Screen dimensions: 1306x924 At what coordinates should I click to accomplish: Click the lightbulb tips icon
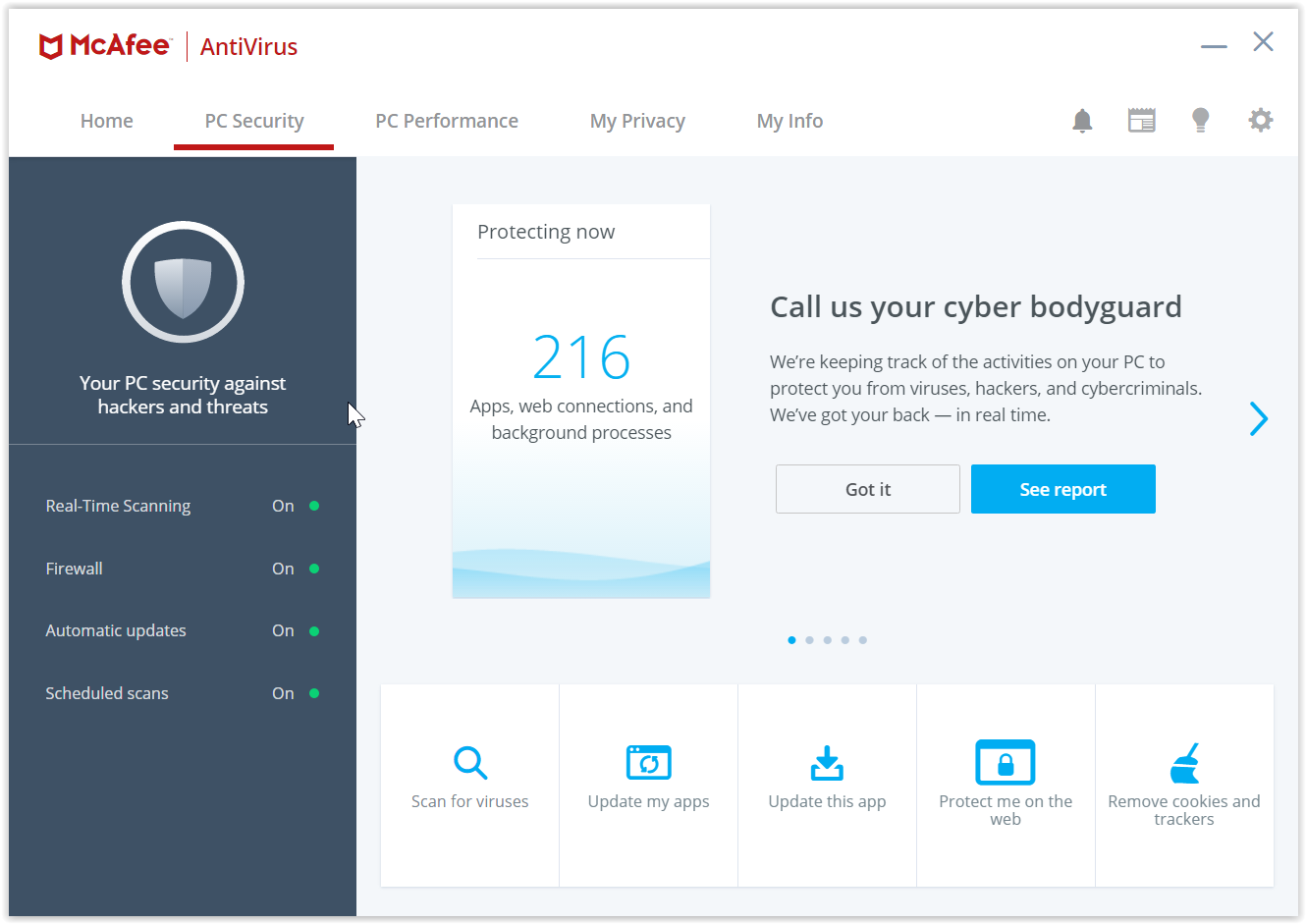(1200, 121)
